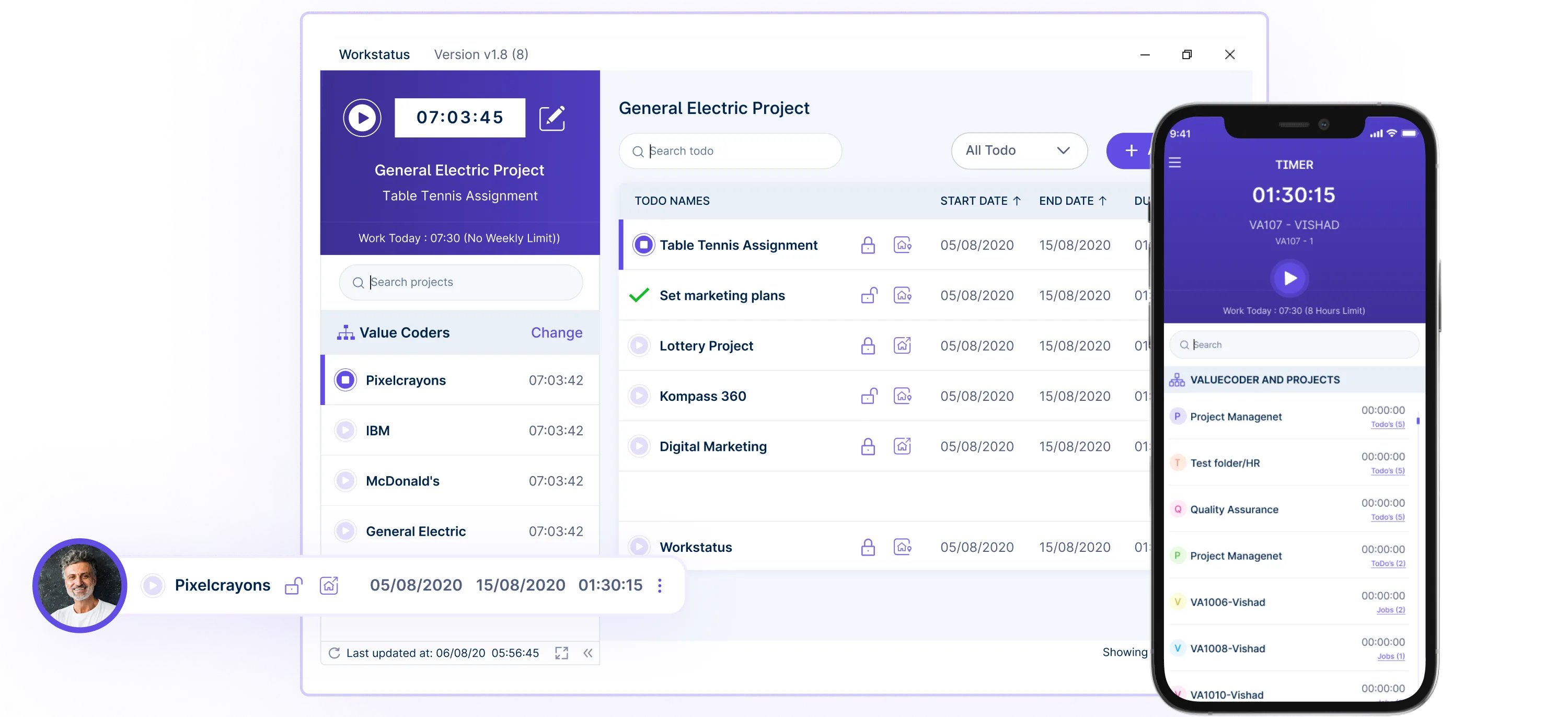The image size is (1568, 717).
Task: Click the edit/pencil icon on timer
Action: point(553,117)
